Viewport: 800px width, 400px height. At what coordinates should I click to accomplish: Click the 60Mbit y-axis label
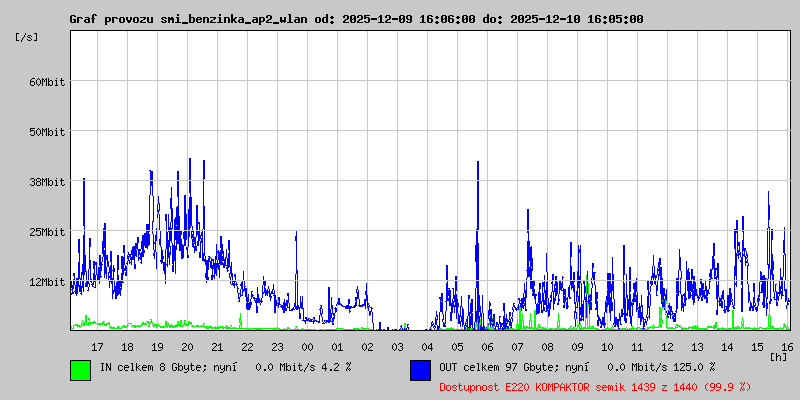[x=47, y=82]
